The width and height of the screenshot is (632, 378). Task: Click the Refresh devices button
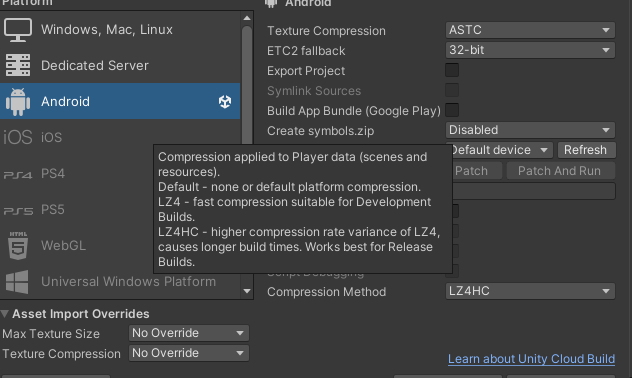tap(586, 150)
